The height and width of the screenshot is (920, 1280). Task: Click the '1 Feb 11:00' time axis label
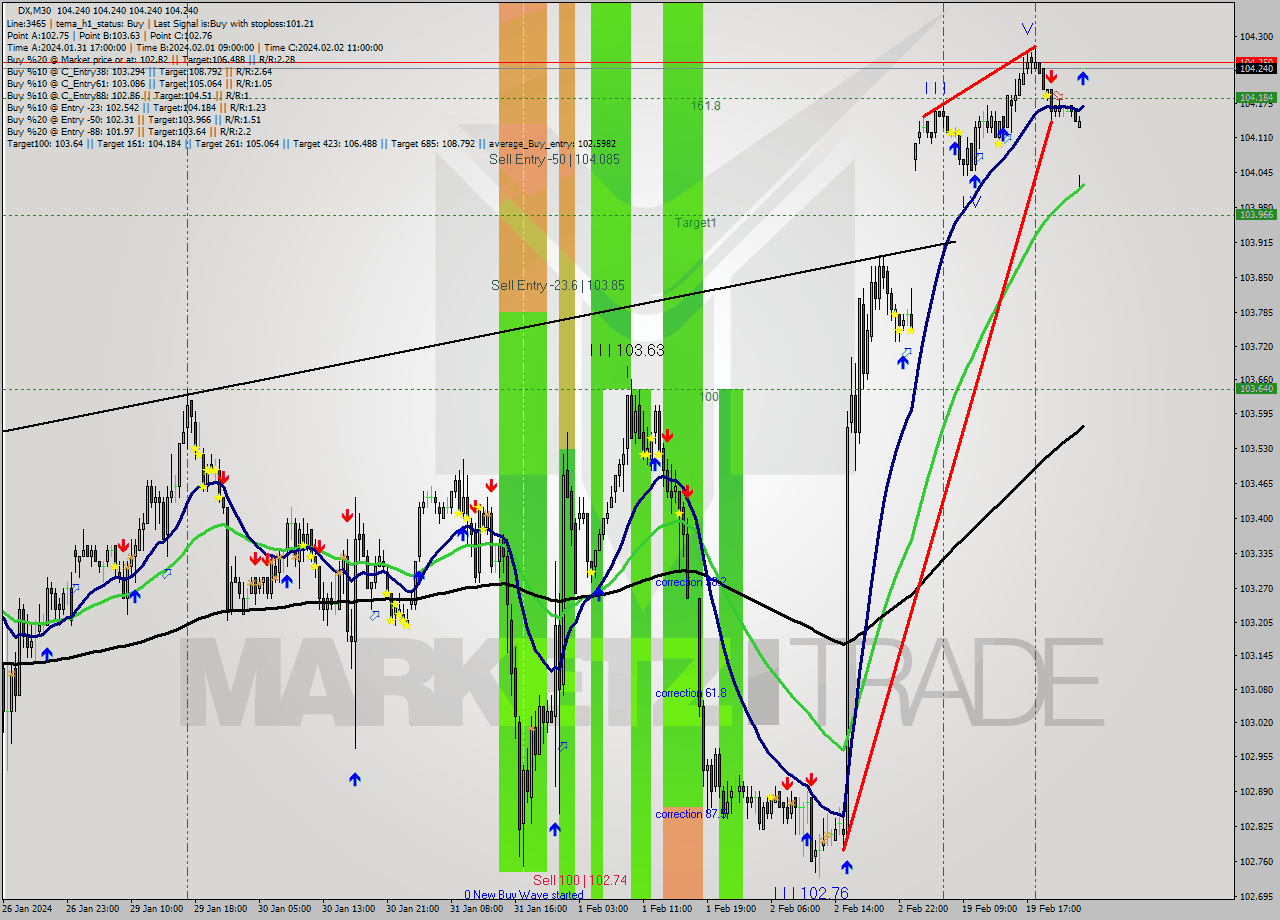[667, 909]
